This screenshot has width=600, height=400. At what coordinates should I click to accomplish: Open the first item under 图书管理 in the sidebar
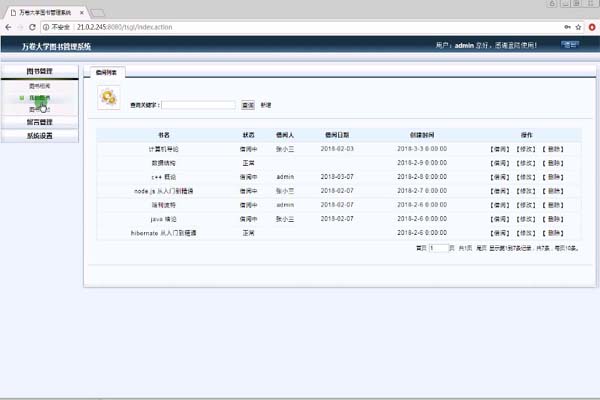coord(40,87)
